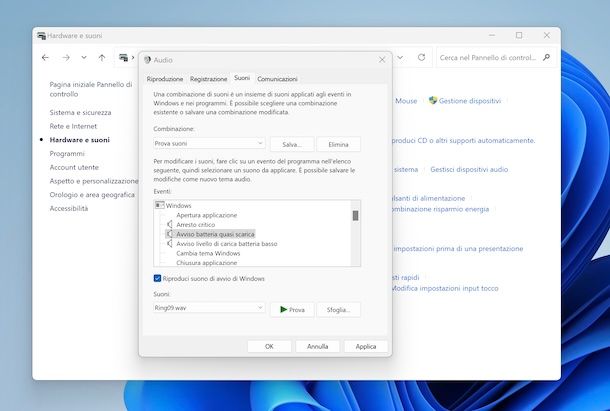610x411 pixels.
Task: Open Rete e Internet category
Action: 73,126
